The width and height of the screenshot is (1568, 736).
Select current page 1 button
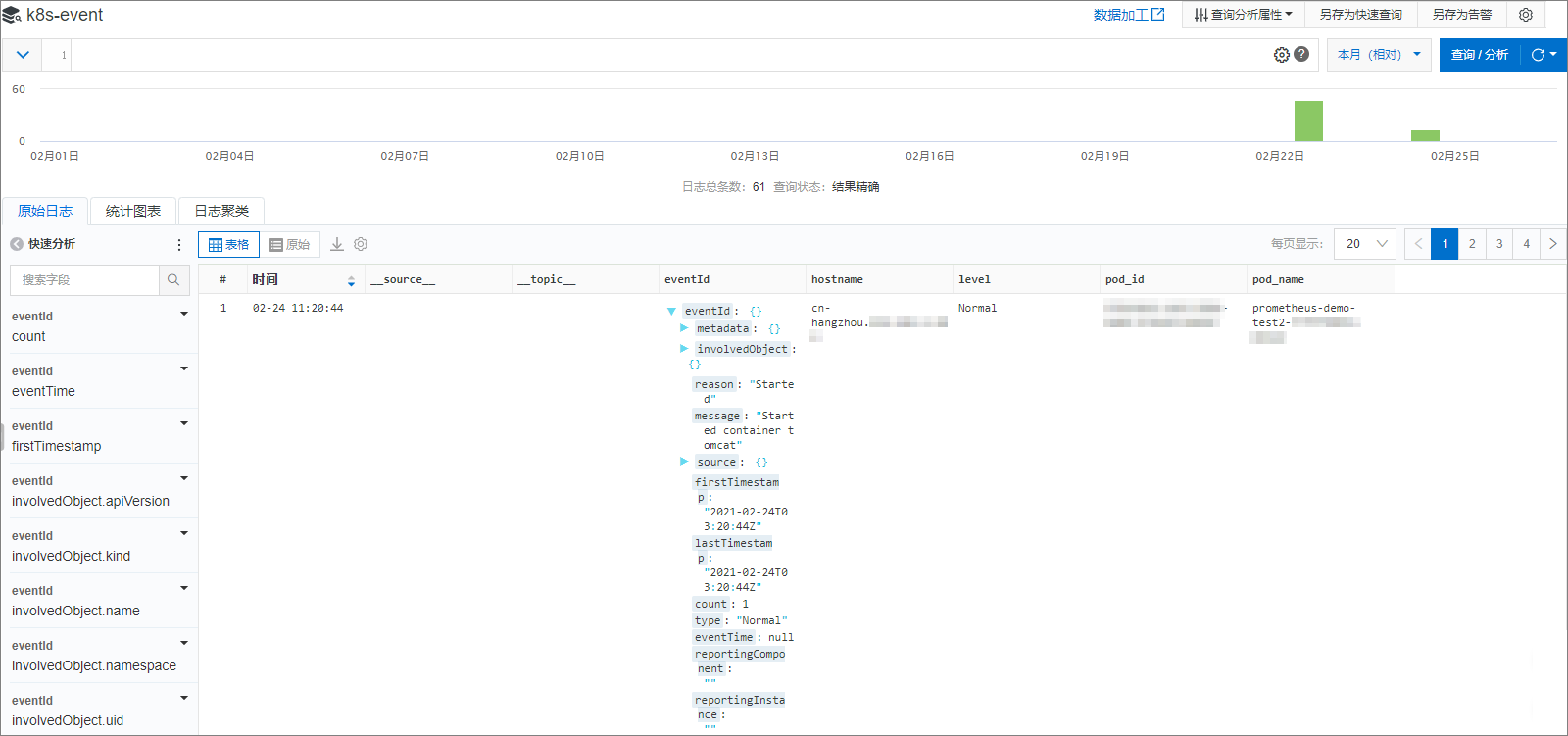tap(1445, 244)
